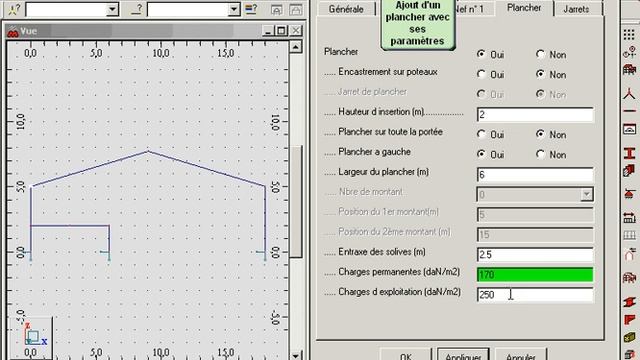Click the Vue vertical scrollbar thumb
The image size is (640, 360).
[x=296, y=201]
